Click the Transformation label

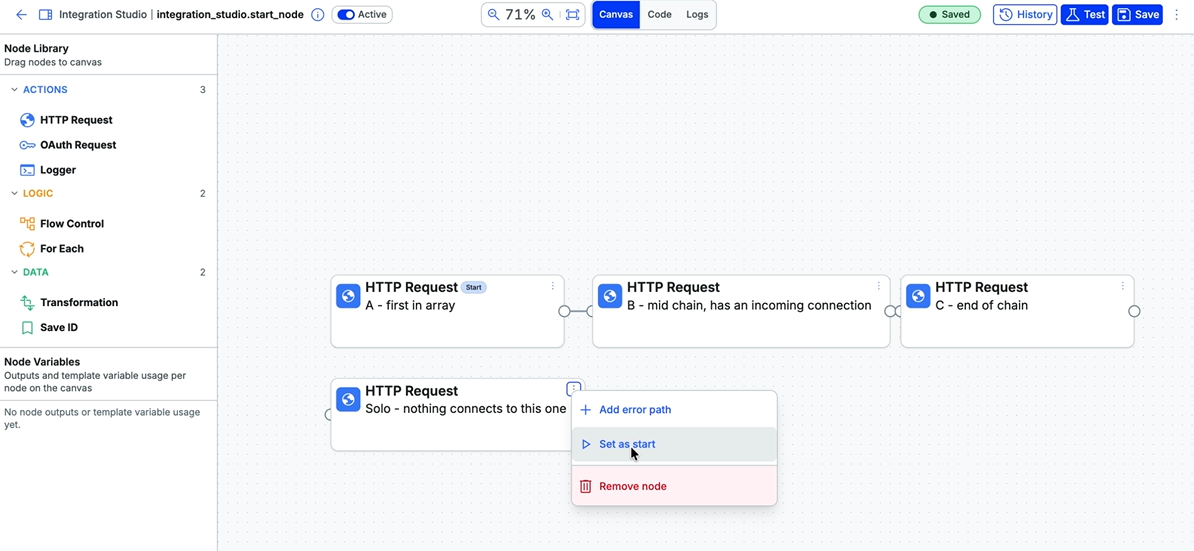pyautogui.click(x=79, y=302)
